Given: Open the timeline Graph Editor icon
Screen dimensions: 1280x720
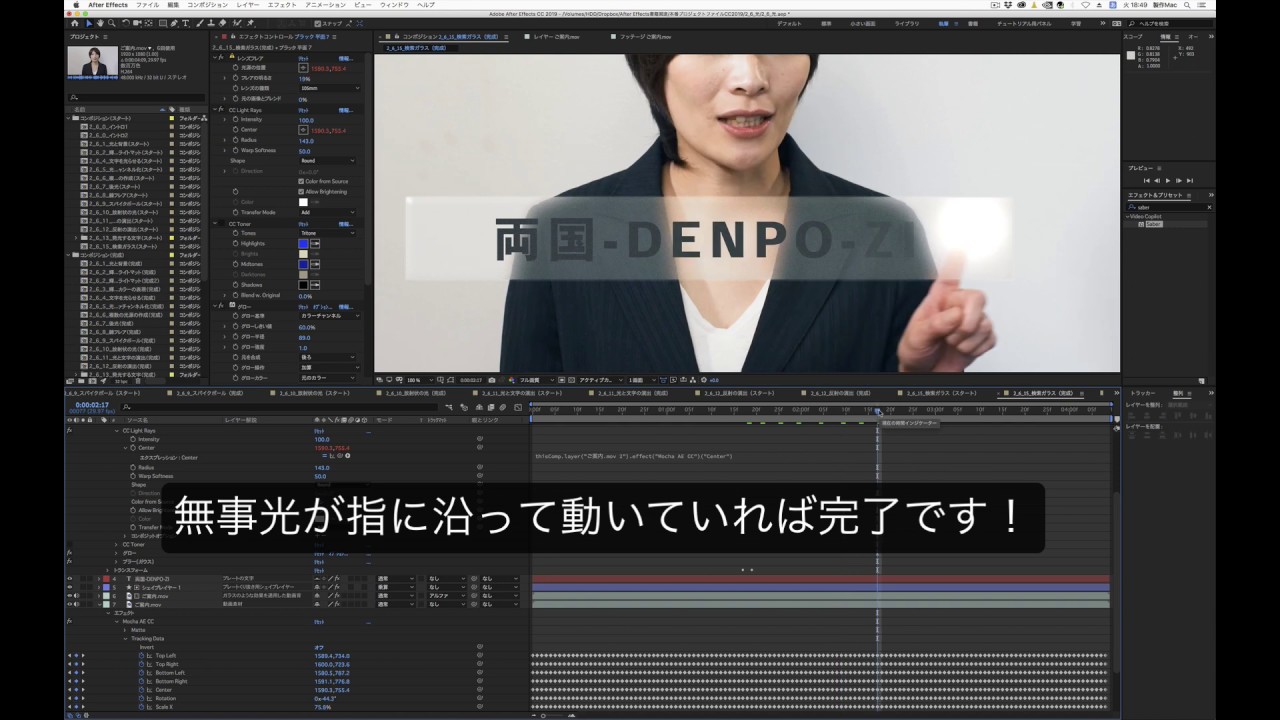Looking at the screenshot, I should click(518, 407).
